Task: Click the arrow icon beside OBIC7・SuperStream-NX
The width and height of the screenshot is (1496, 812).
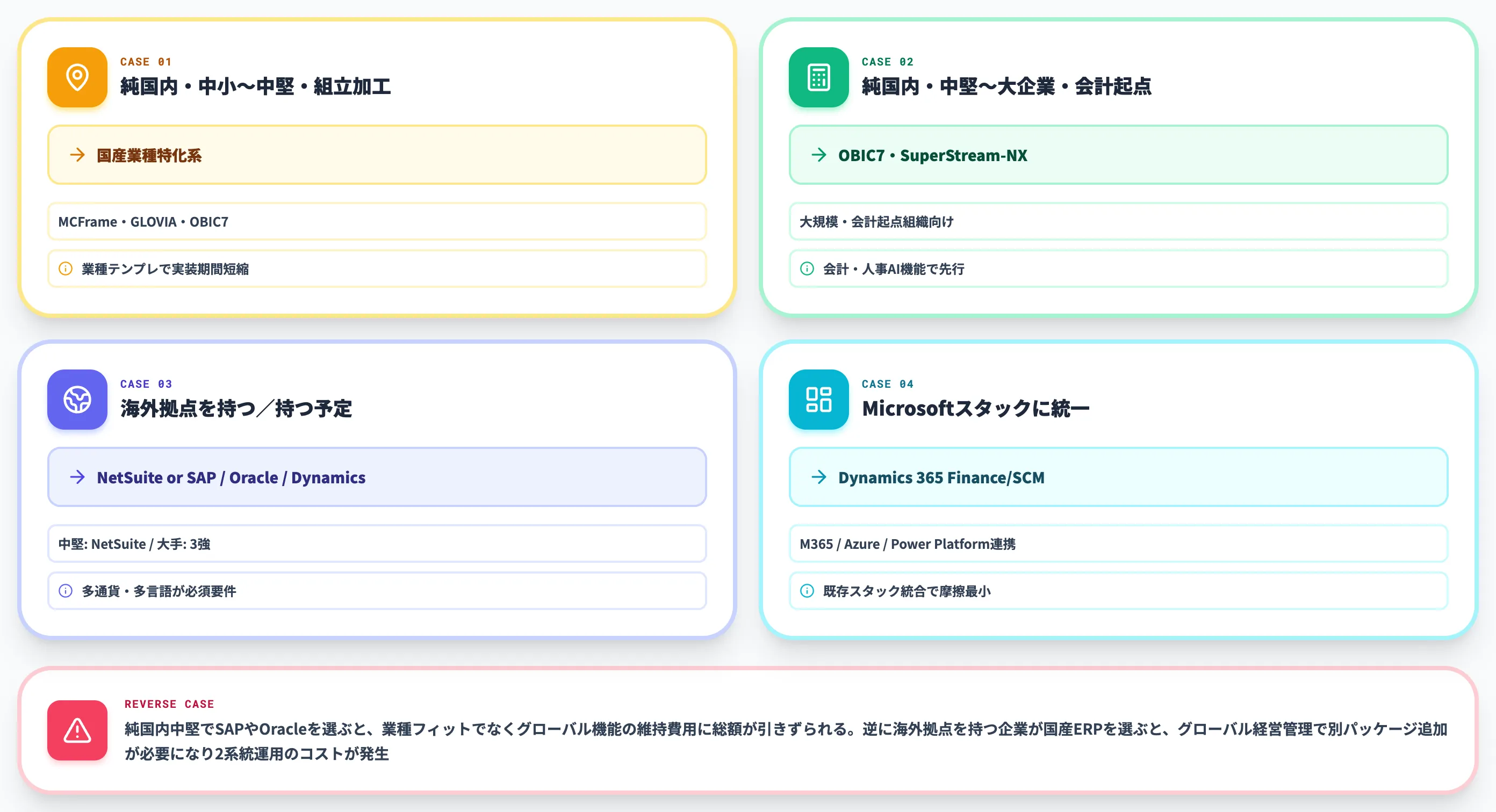Action: point(819,155)
